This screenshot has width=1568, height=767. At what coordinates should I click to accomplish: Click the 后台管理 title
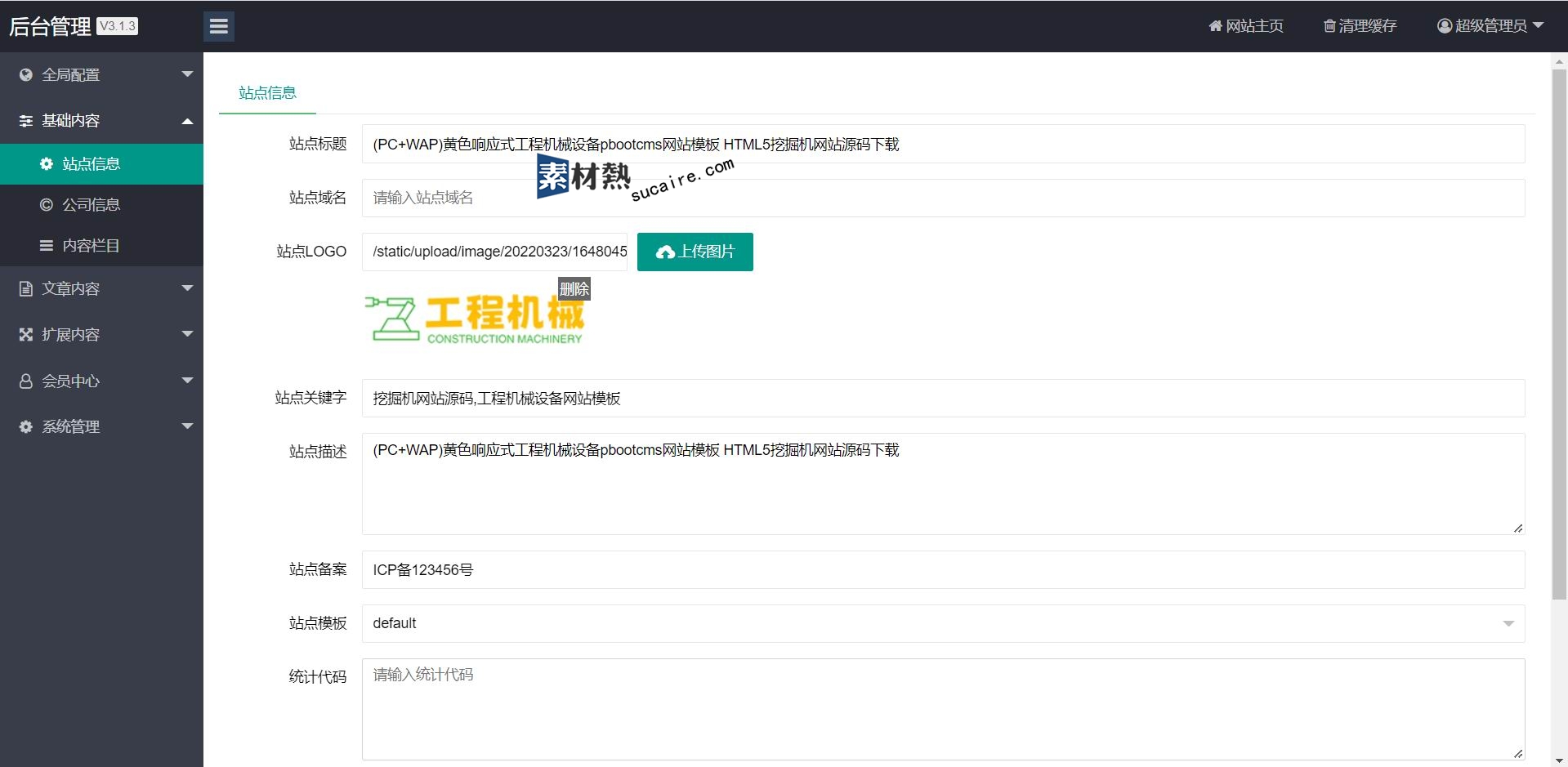click(50, 27)
